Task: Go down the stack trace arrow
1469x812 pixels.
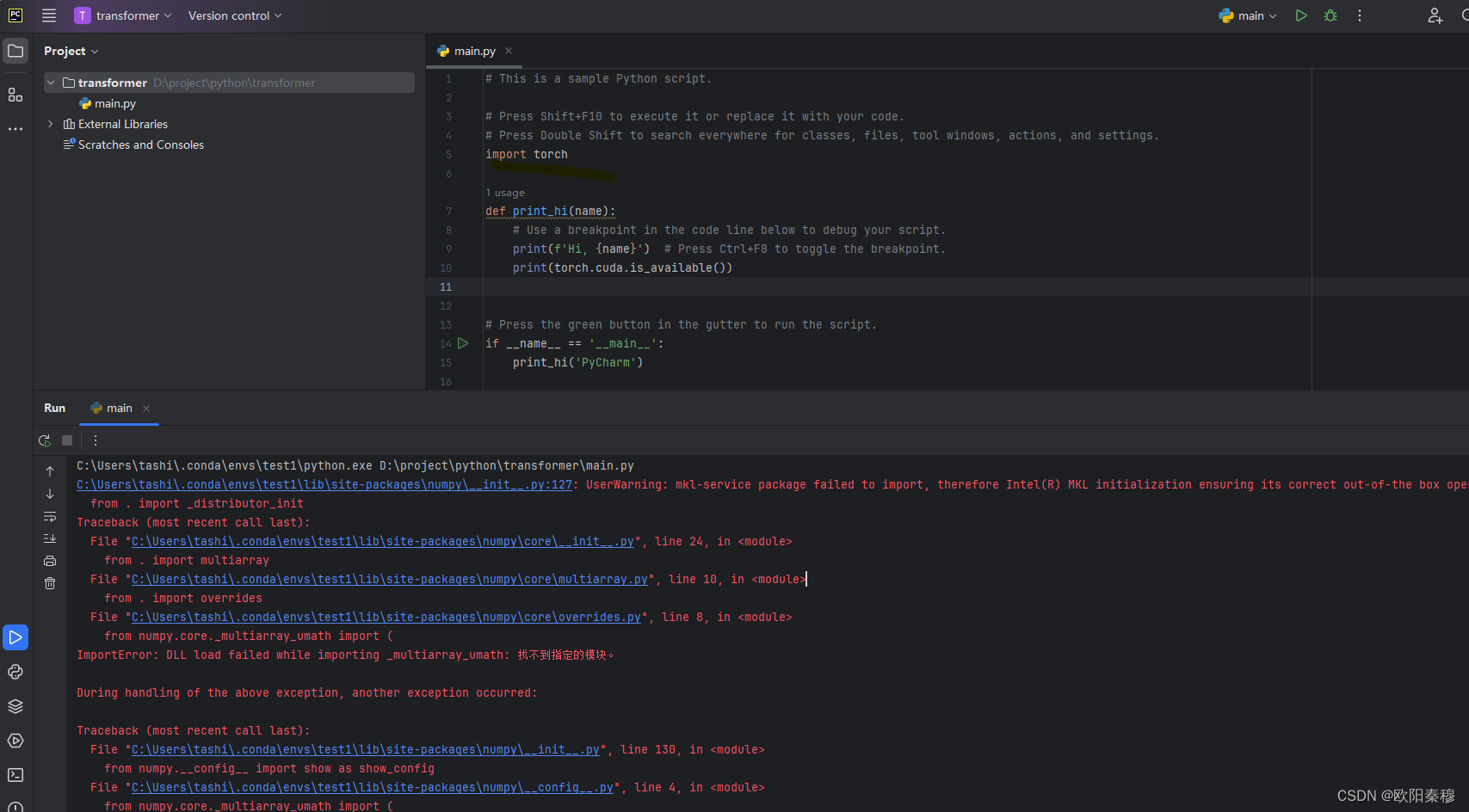Action: click(50, 494)
